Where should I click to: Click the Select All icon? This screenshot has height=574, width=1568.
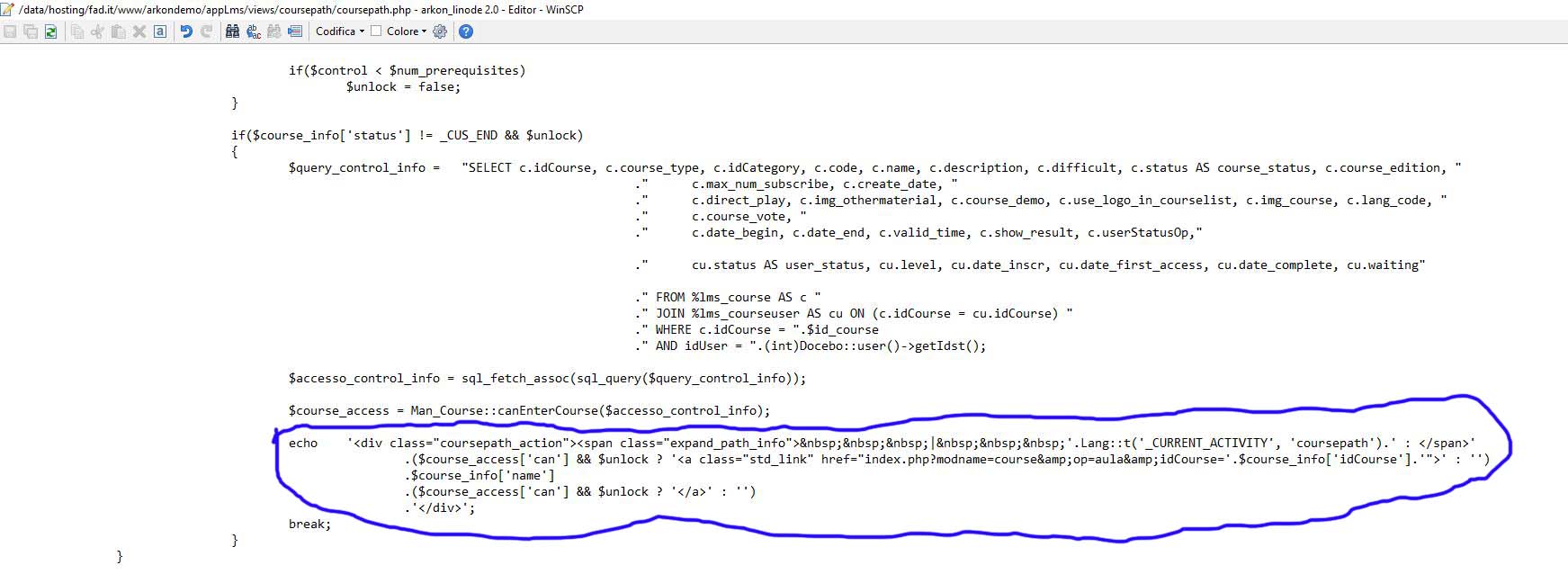tap(159, 31)
